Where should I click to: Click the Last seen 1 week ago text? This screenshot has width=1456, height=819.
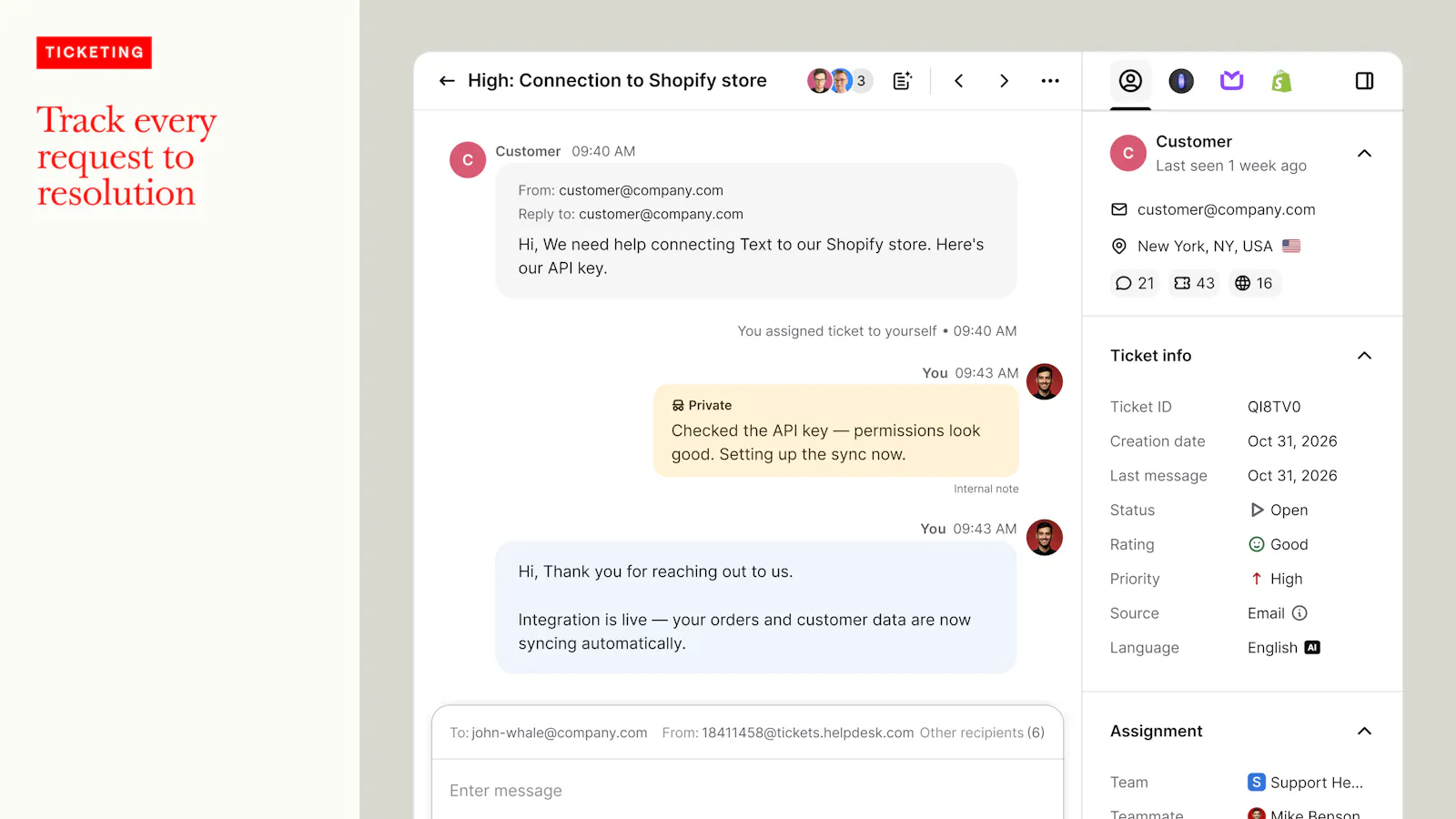(x=1231, y=166)
